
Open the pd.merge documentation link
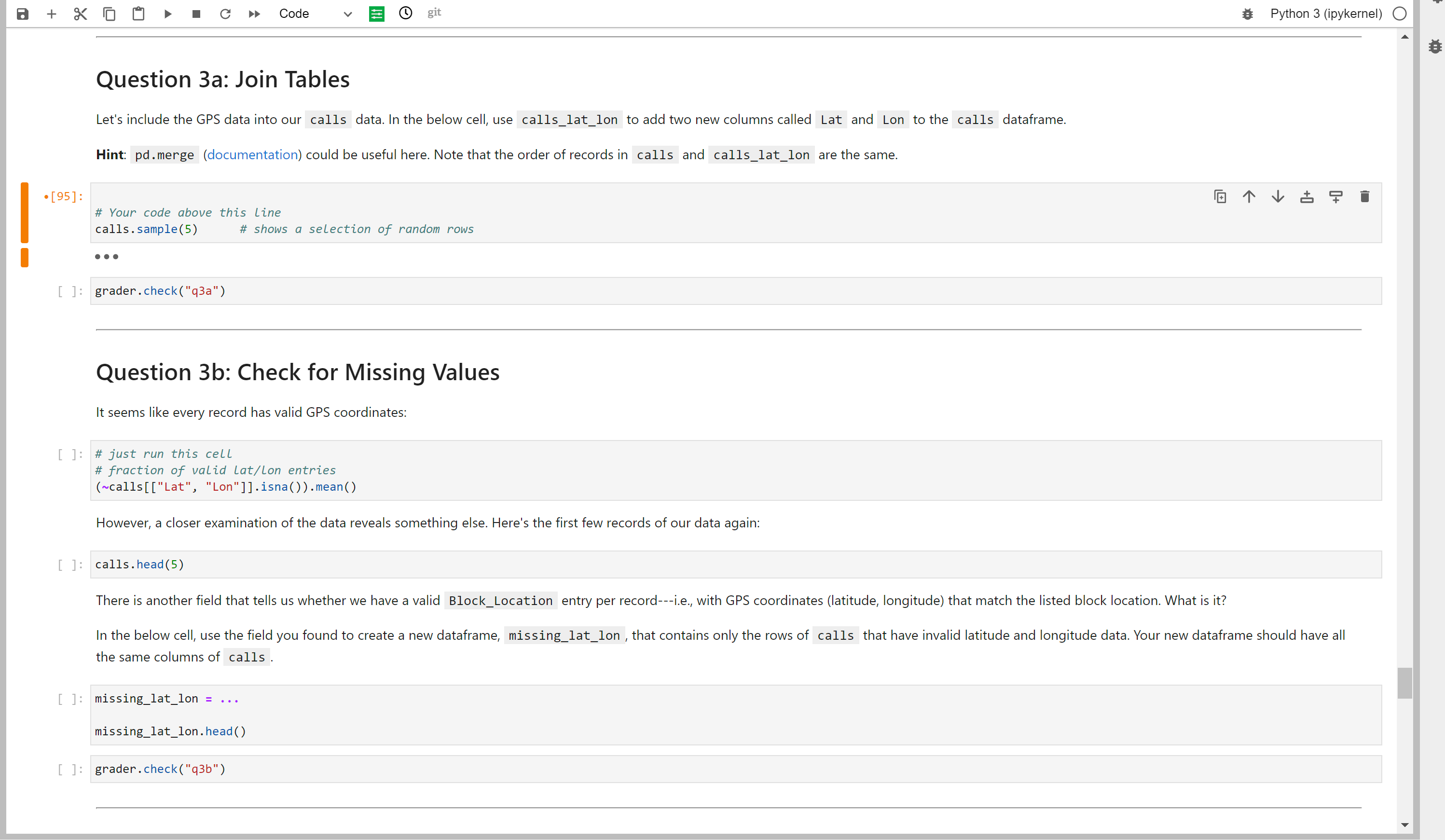coord(252,155)
